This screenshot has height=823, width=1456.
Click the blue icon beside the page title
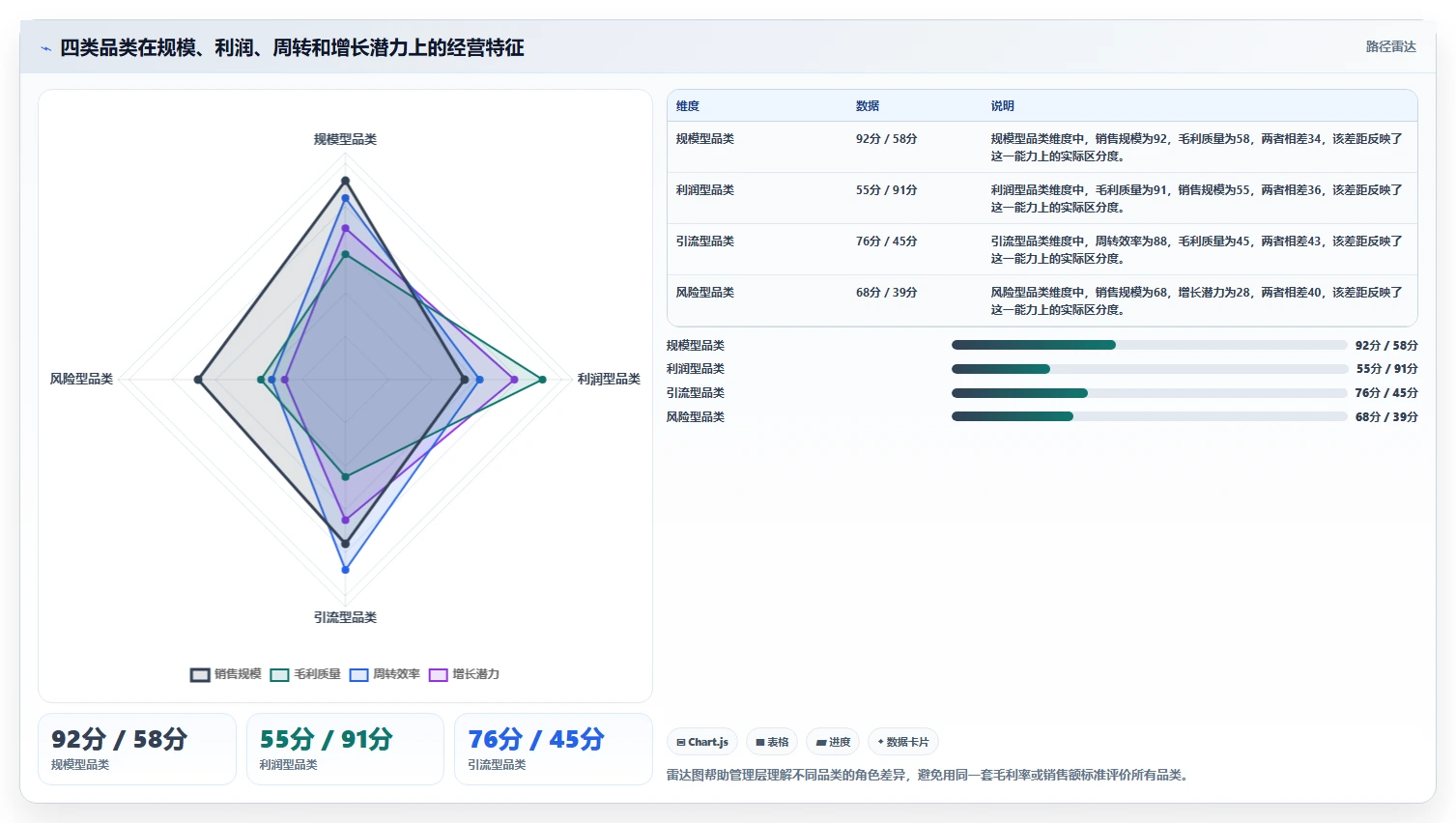point(45,48)
